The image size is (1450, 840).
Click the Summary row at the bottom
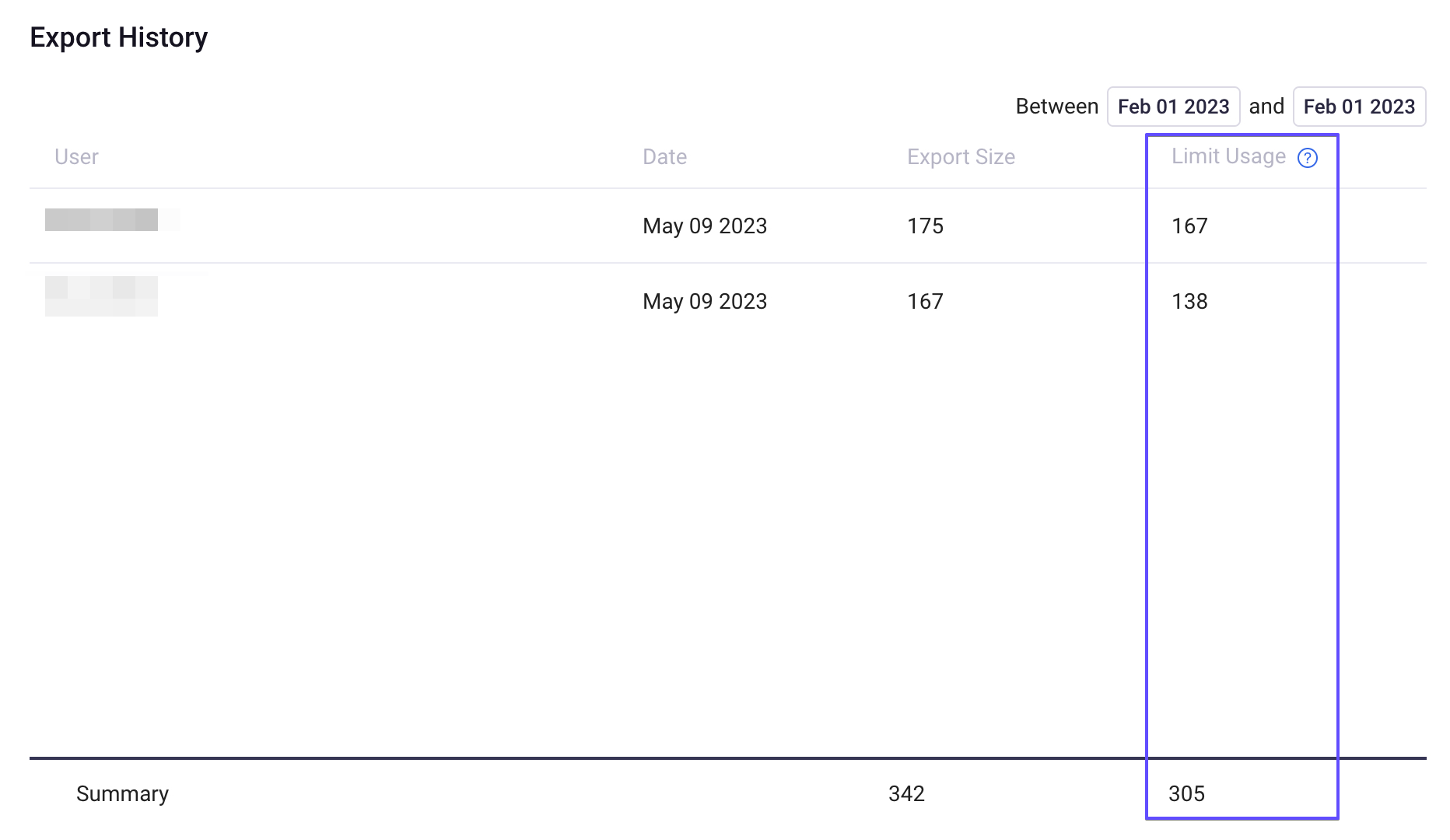coord(121,793)
